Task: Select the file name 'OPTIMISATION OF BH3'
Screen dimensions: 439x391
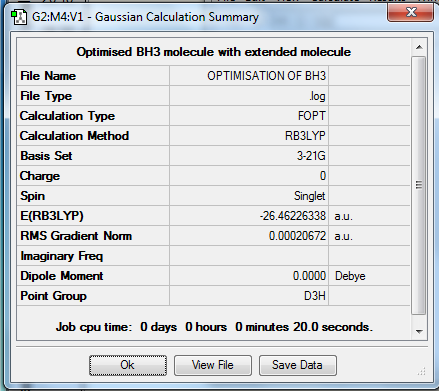Action: point(266,76)
